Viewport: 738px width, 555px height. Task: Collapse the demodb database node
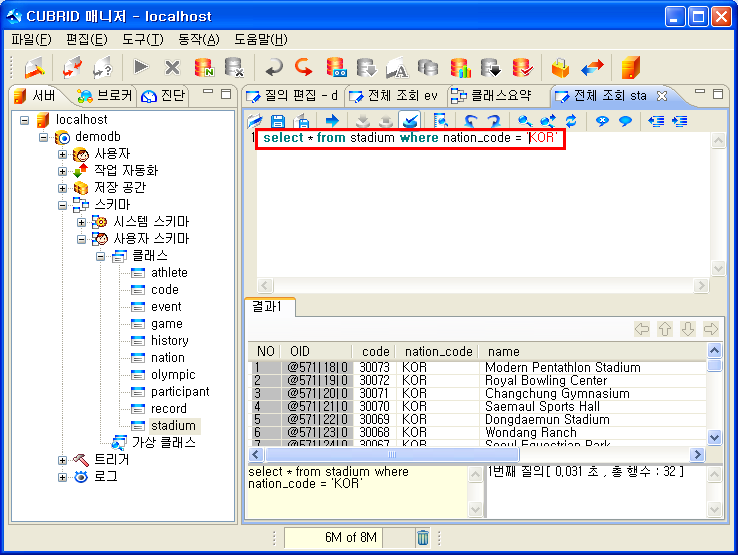coord(44,137)
